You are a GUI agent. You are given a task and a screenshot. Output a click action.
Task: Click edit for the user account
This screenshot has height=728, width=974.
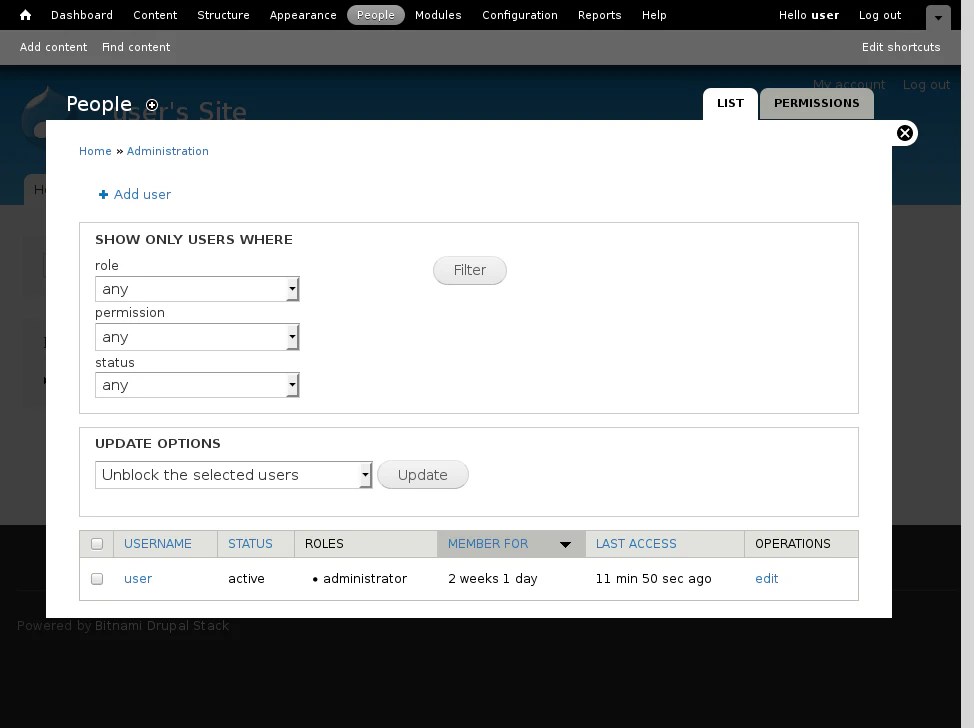pos(766,579)
